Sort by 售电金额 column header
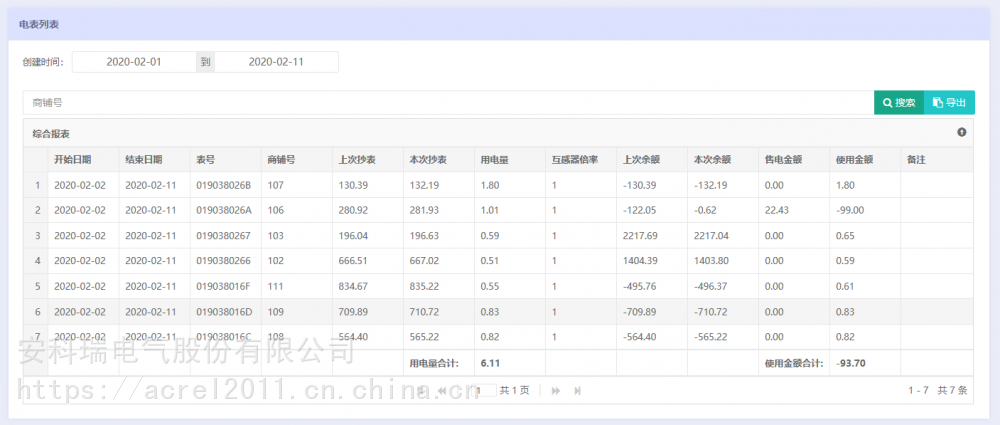Viewport: 1000px width, 425px height. (x=793, y=159)
